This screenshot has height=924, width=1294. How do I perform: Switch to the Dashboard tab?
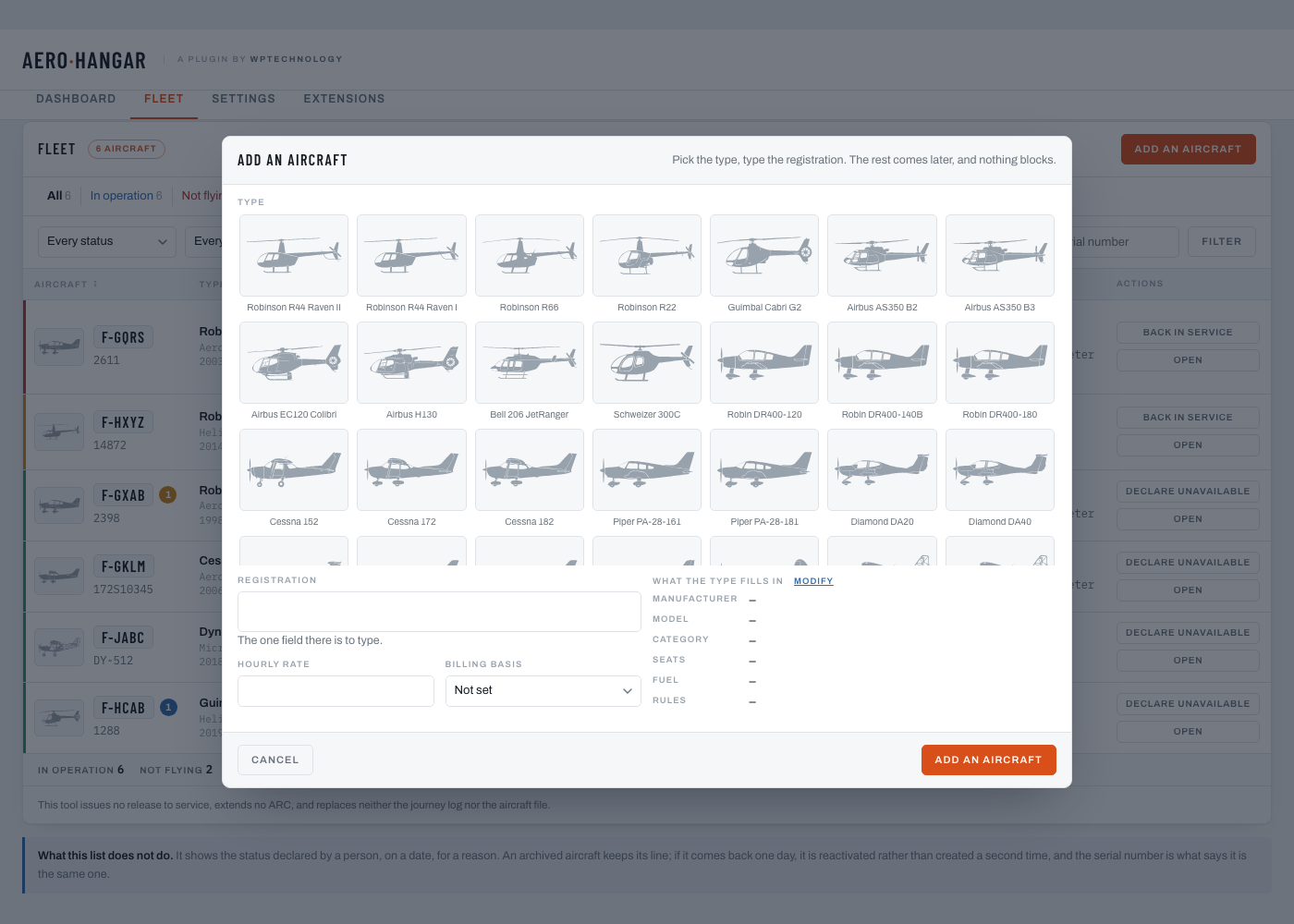pyautogui.click(x=76, y=99)
